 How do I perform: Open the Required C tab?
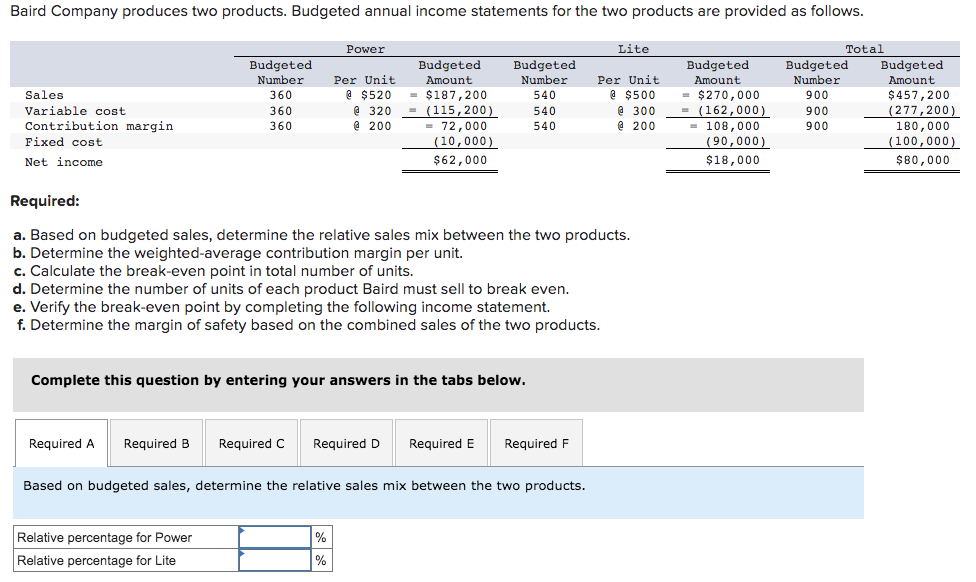pyautogui.click(x=251, y=443)
